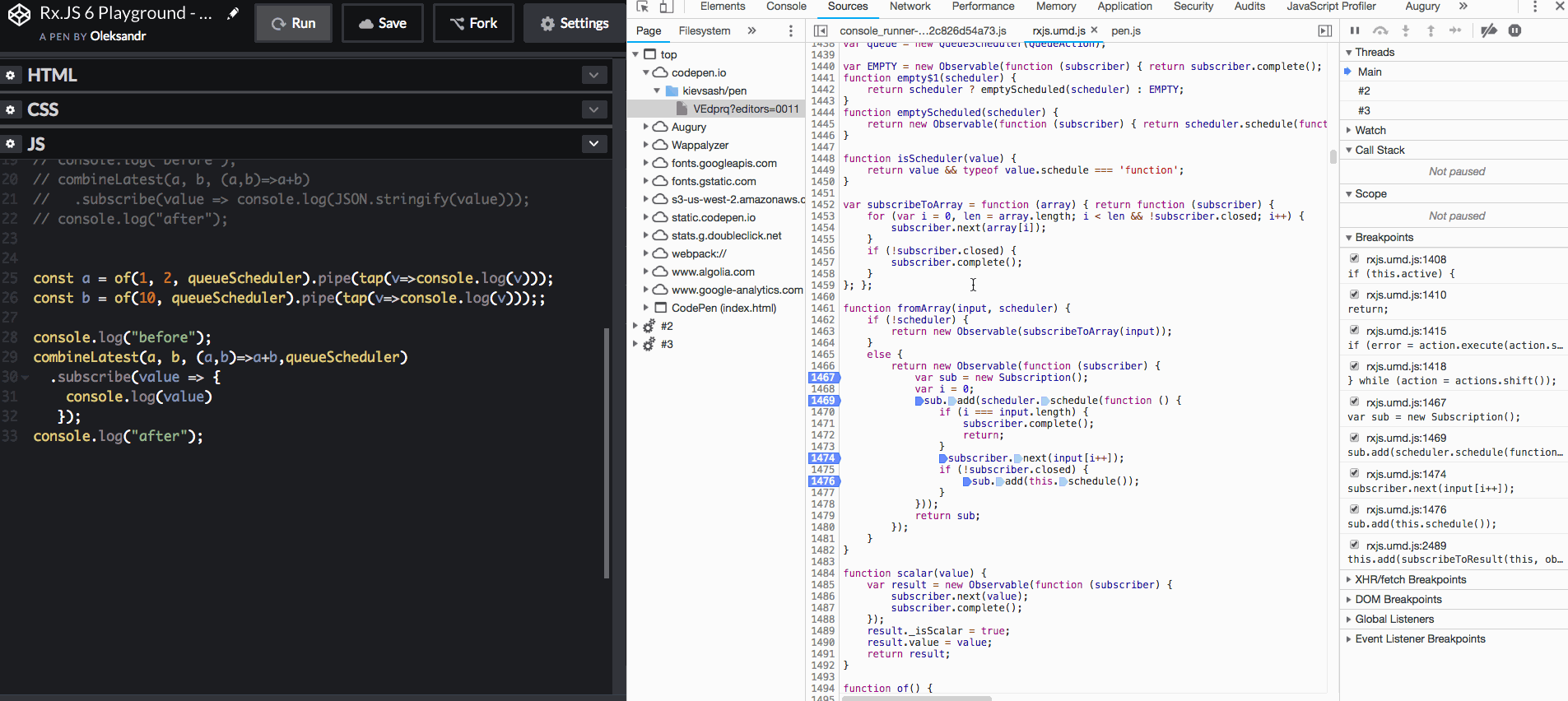Switch to the Network tab
This screenshot has height=701, width=1568.
910,7
